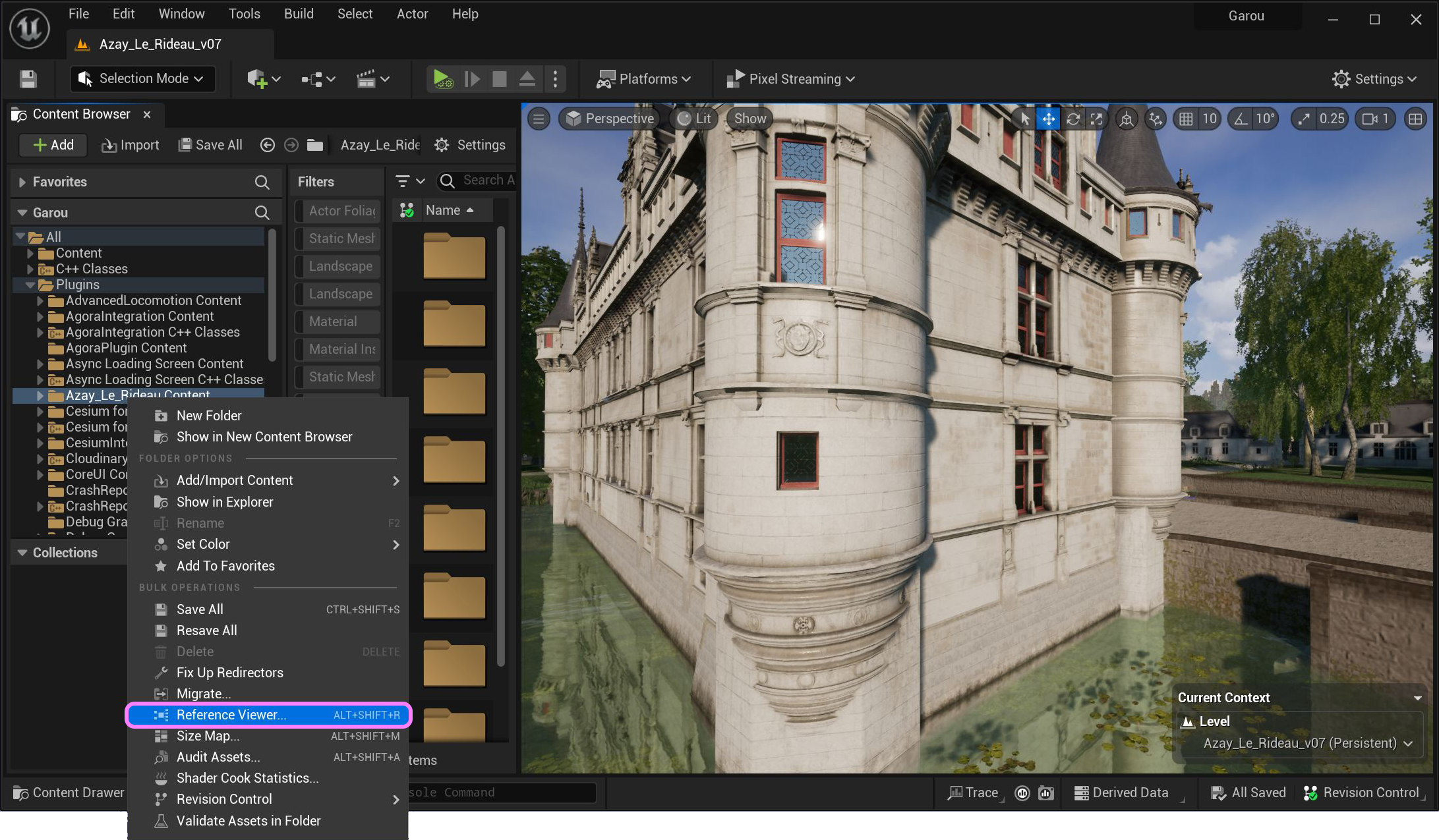Viewport: 1439px width, 840px height.
Task: Expand the Favorites section
Action: coord(22,182)
